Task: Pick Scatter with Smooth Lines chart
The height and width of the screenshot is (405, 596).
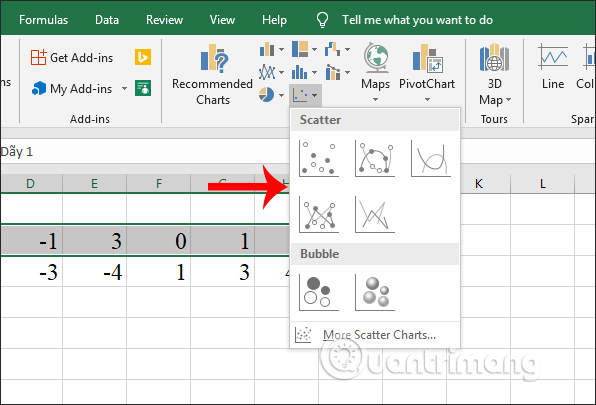Action: point(431,158)
